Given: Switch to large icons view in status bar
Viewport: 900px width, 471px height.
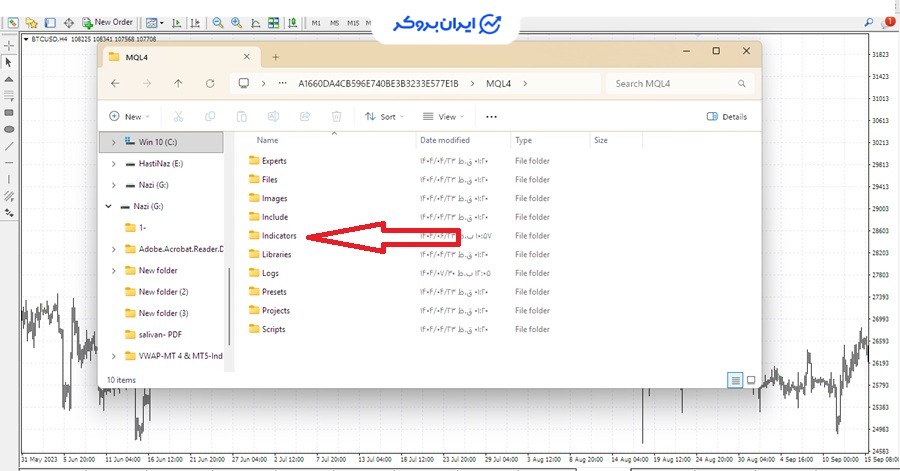Looking at the screenshot, I should [751, 380].
